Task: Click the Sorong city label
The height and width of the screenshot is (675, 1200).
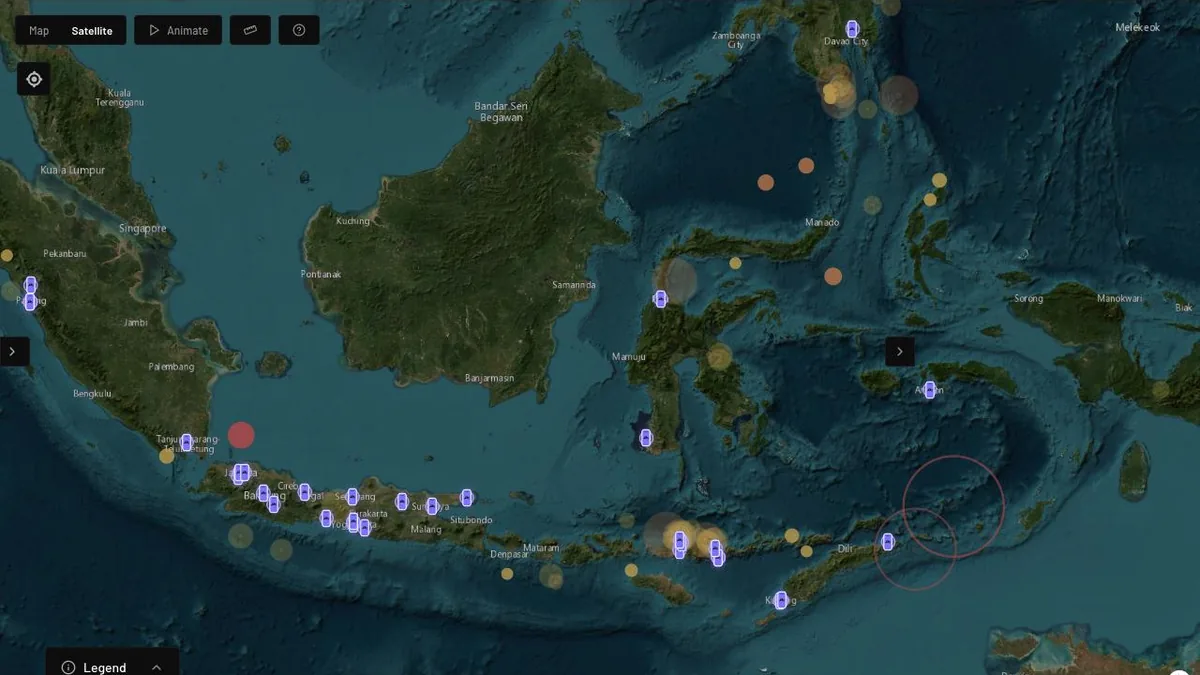Action: point(1028,299)
